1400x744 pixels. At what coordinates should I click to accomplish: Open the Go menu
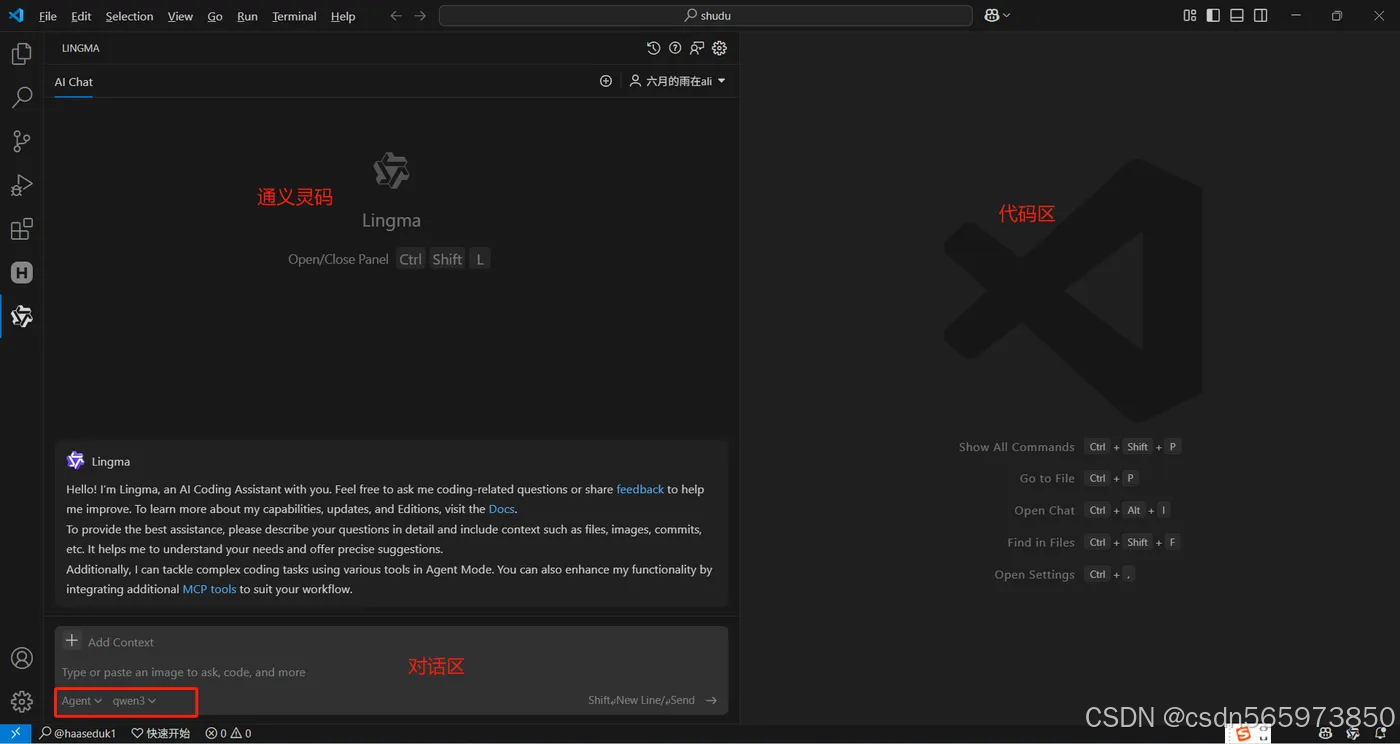point(215,16)
